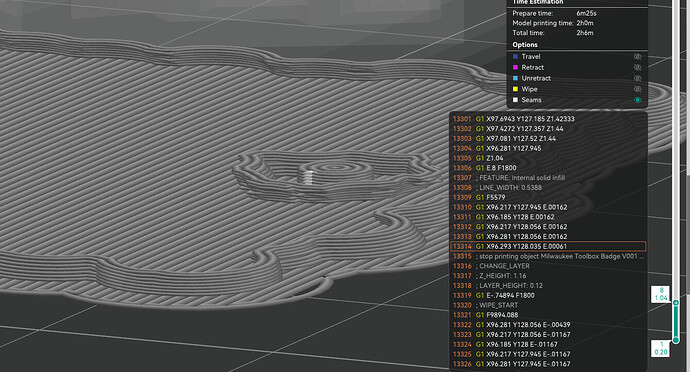Click the cyan Unretract color swatch
Viewport: 690px width, 372px height.
tap(515, 78)
